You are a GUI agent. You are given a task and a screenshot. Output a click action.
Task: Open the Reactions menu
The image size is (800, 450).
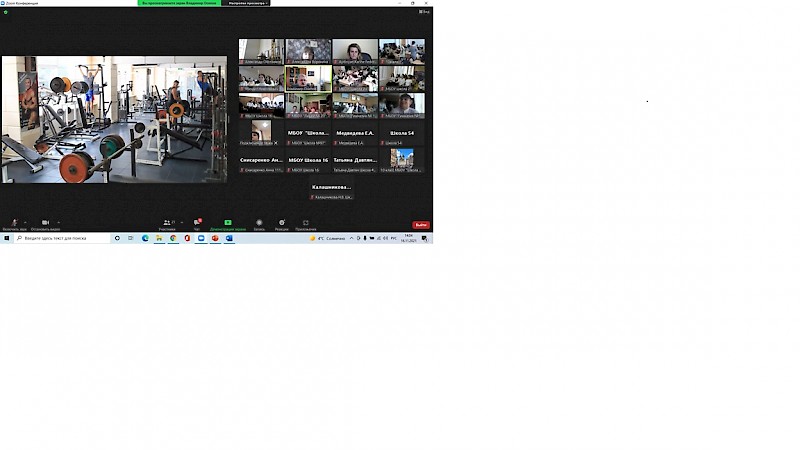point(282,223)
